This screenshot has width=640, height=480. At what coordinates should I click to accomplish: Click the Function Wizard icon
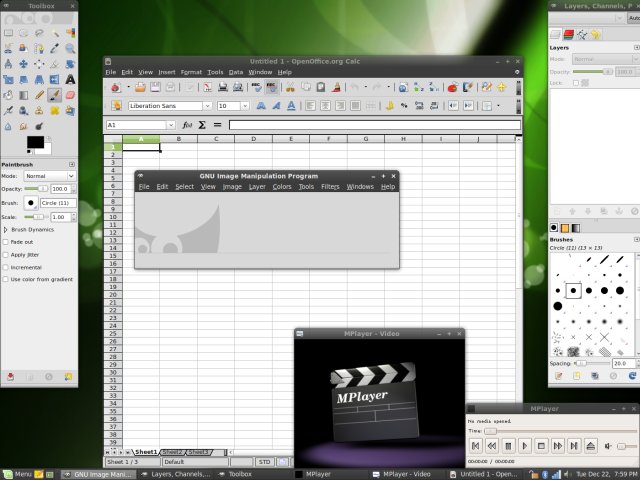pos(186,125)
